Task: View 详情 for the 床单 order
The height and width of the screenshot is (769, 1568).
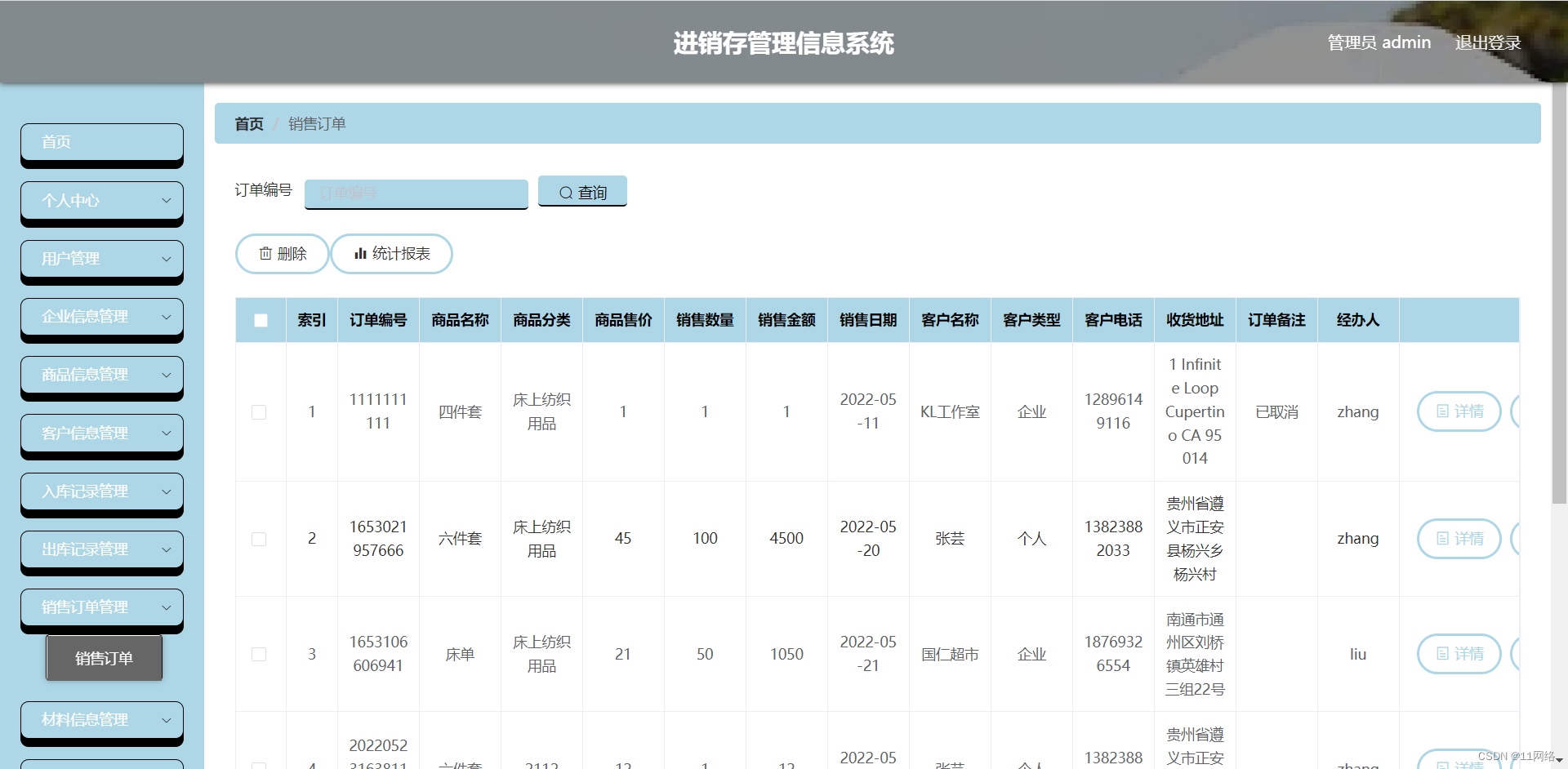Action: tap(1459, 654)
